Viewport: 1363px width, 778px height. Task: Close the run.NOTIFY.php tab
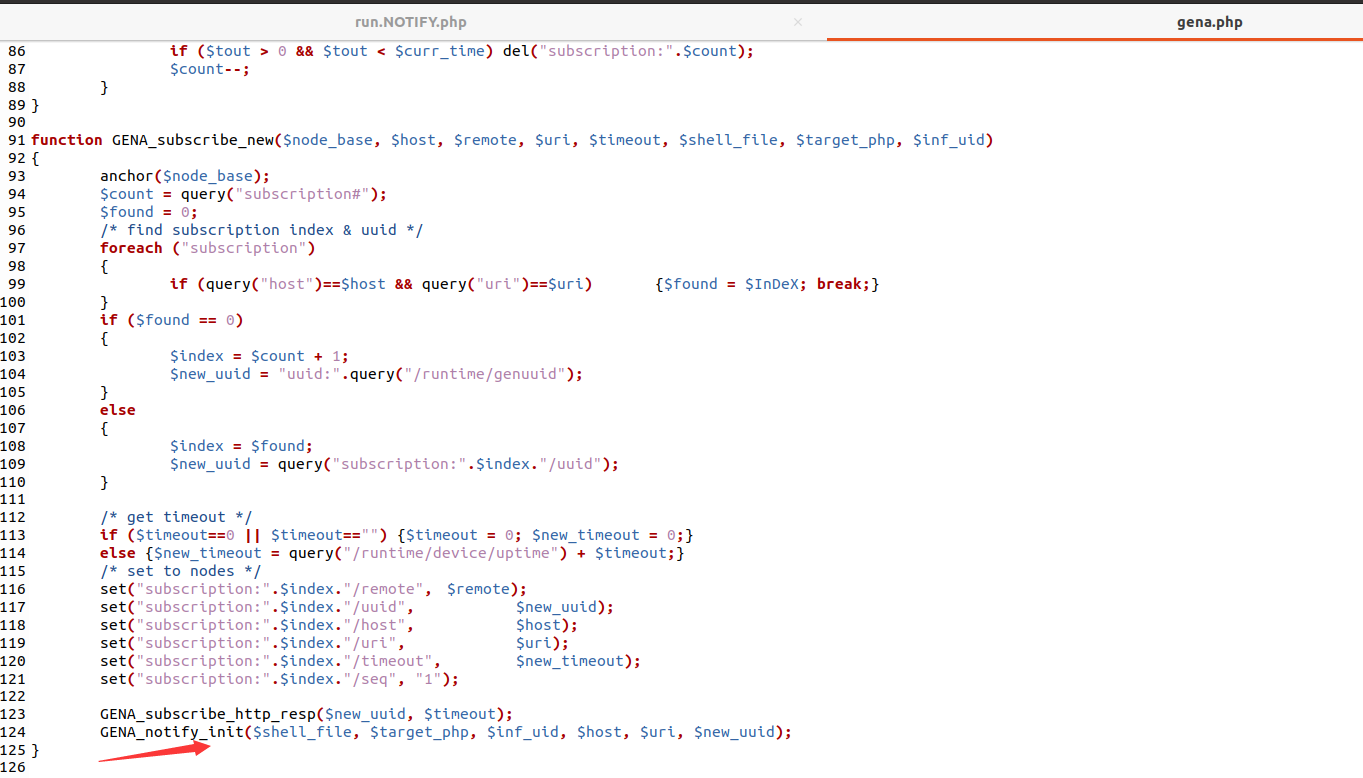coord(797,21)
